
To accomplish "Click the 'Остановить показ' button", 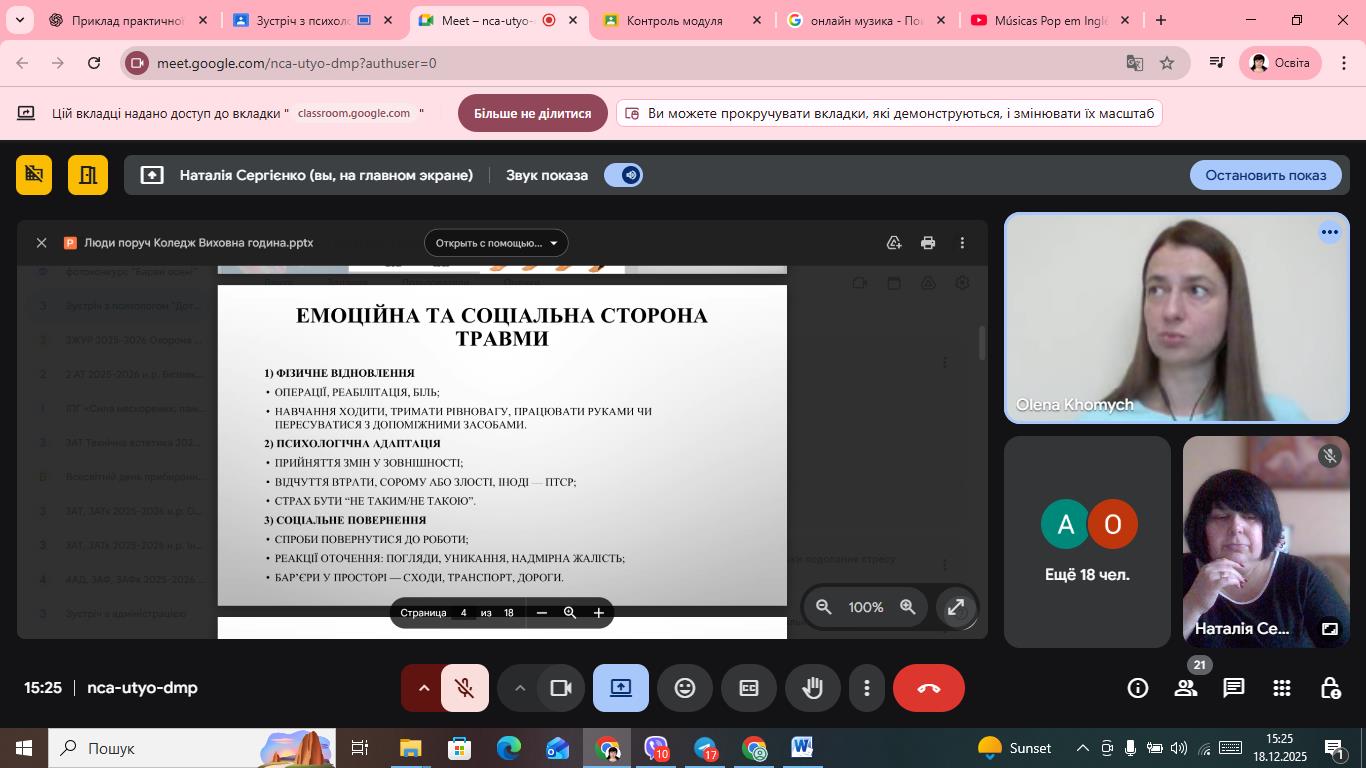I will point(1265,175).
